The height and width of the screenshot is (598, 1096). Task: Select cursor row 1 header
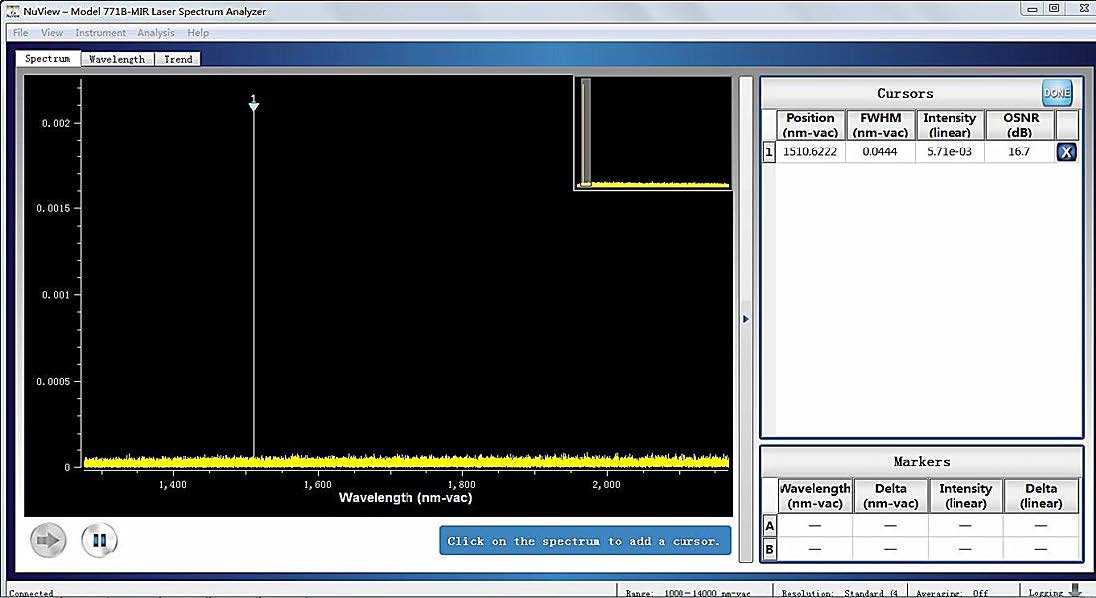[x=769, y=152]
